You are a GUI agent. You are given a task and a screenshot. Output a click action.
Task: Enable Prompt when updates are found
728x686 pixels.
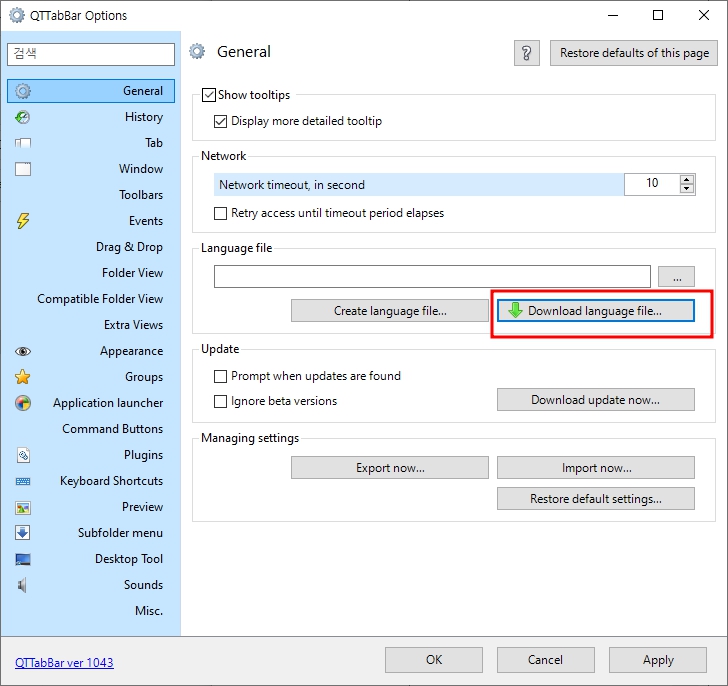(220, 376)
